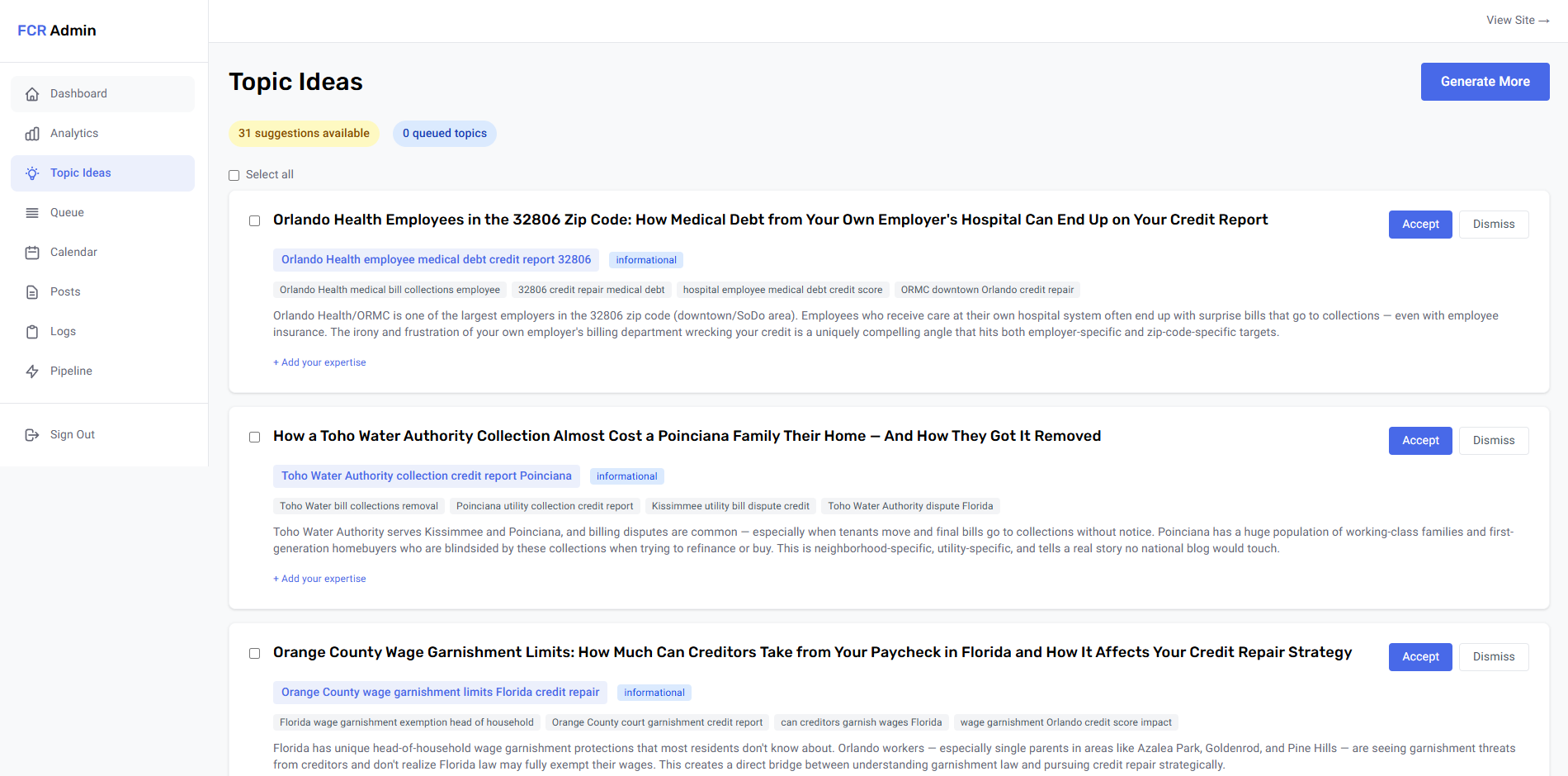Add your expertise to Orlando Health topic
The width and height of the screenshot is (1568, 776).
(319, 362)
